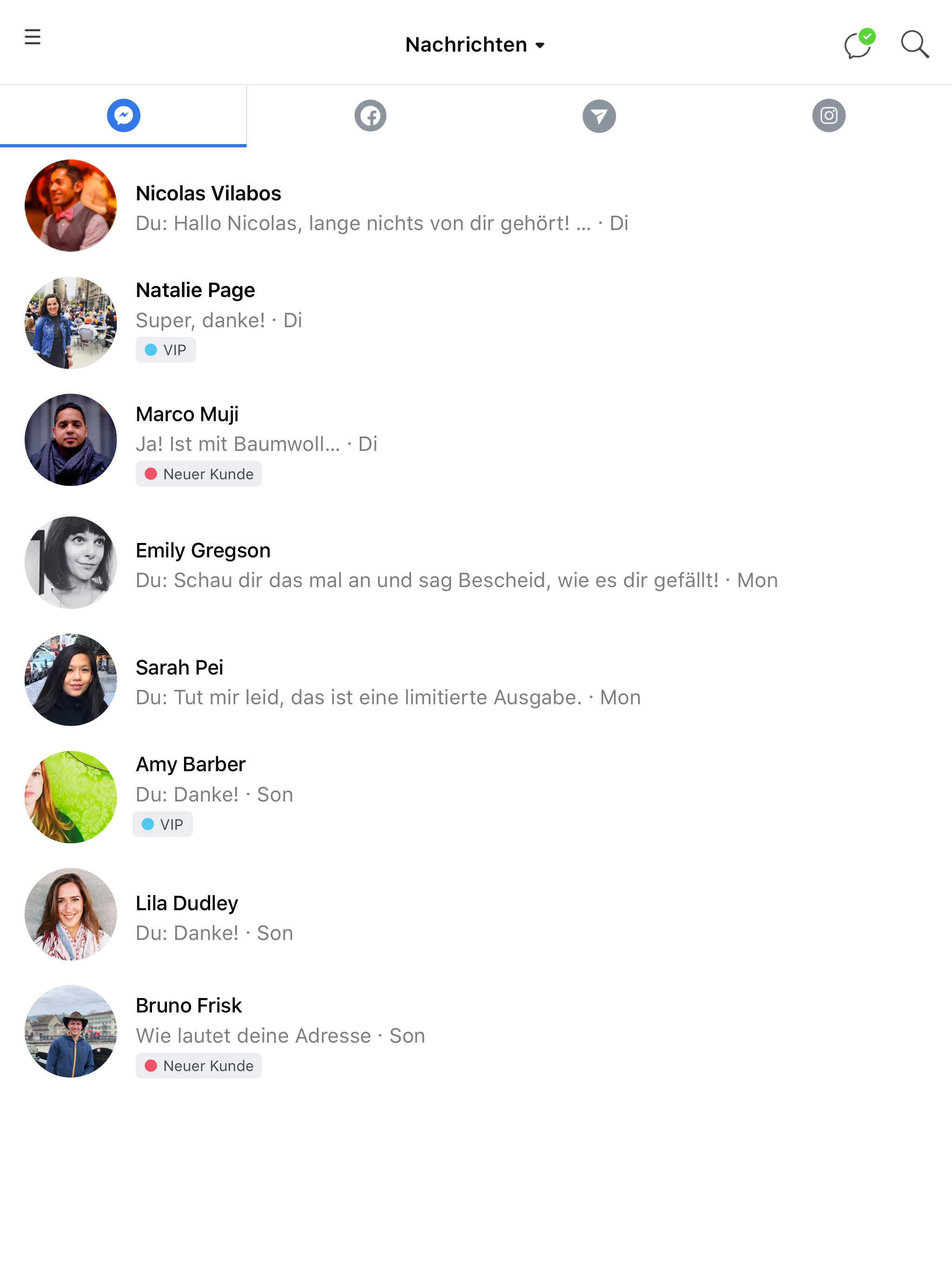
Task: Select Neuer Kunde tag under Marco Muji
Action: click(198, 474)
